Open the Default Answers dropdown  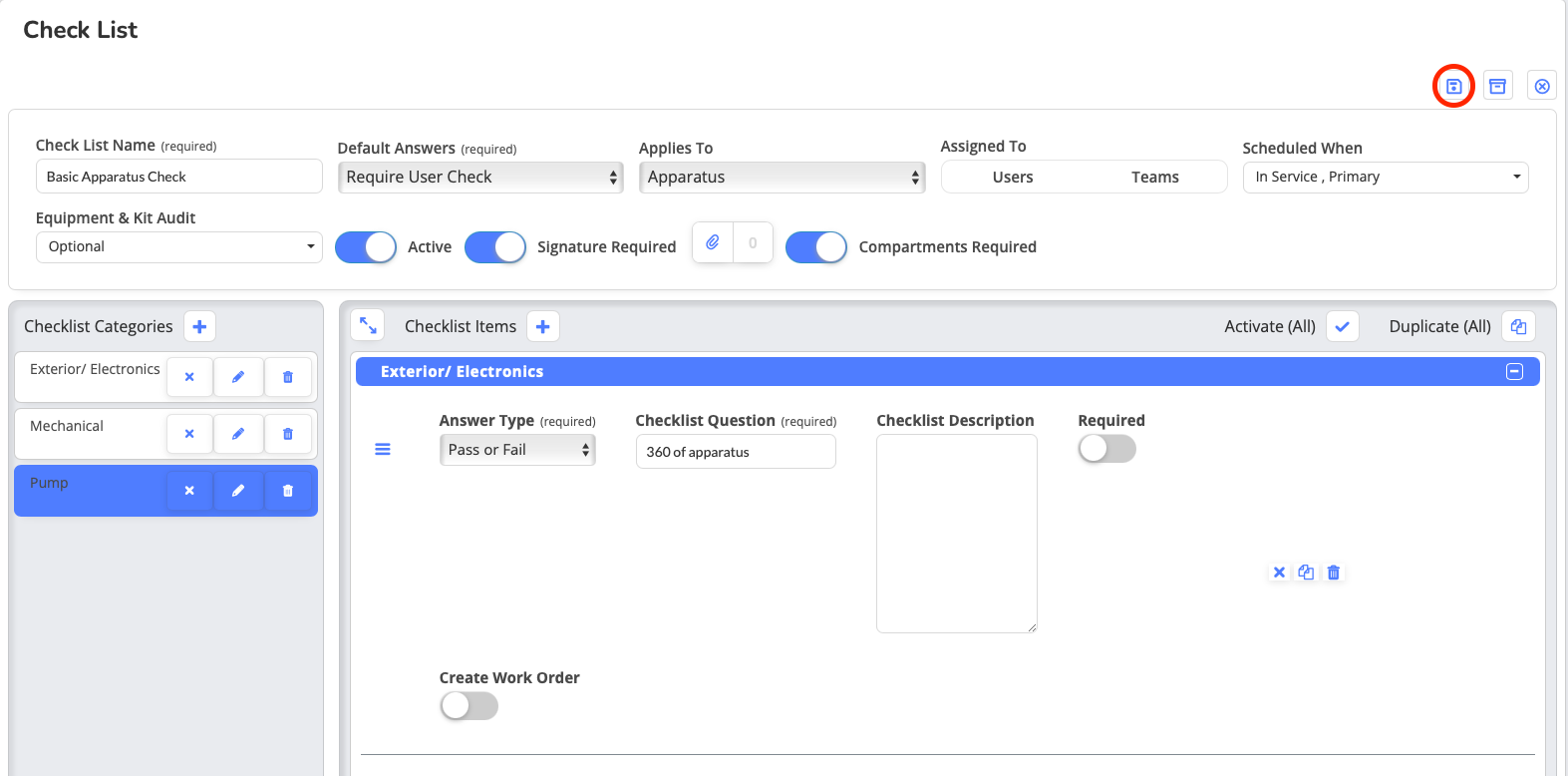480,177
